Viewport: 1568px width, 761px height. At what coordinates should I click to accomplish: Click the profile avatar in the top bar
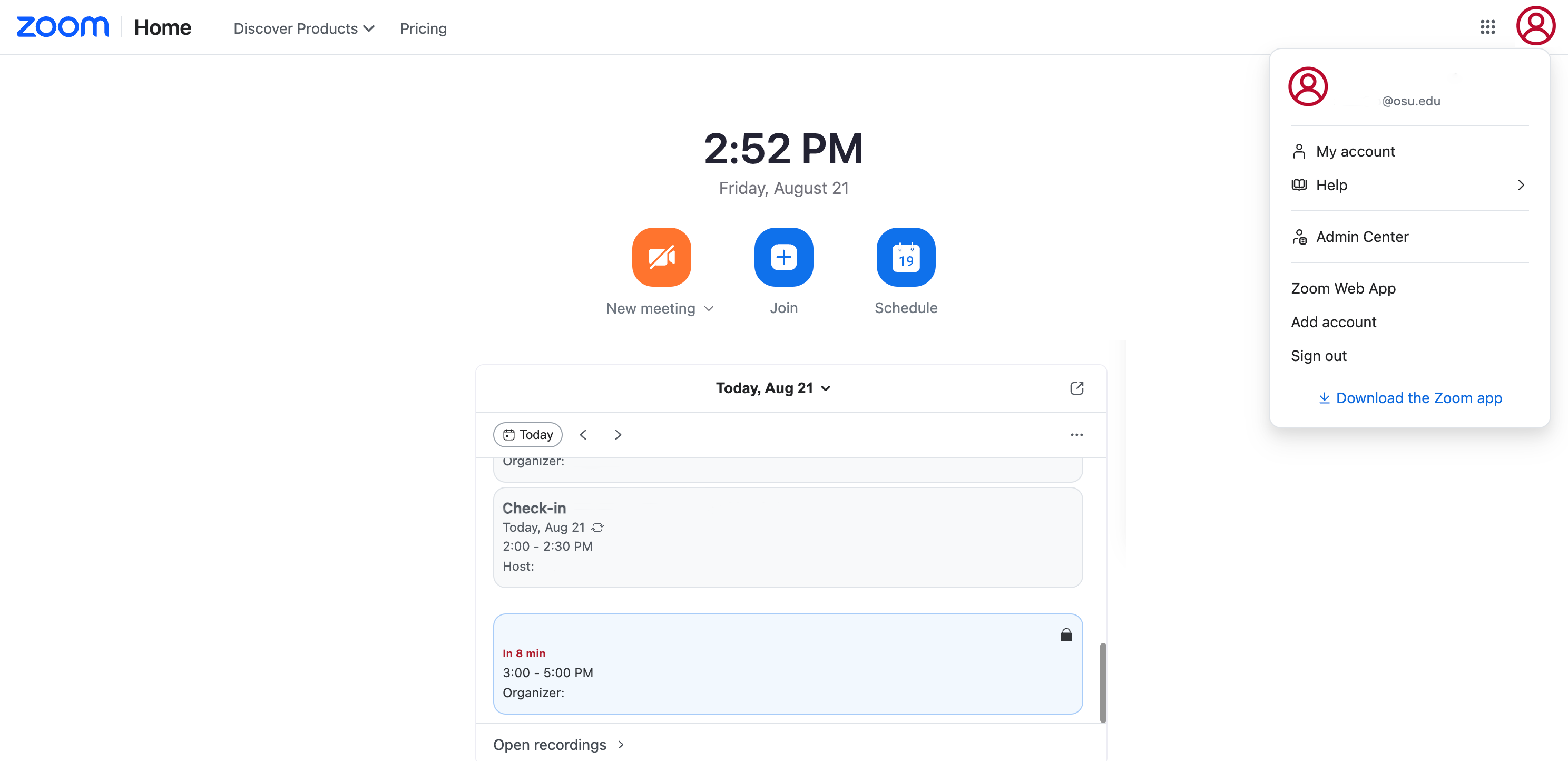(1536, 26)
